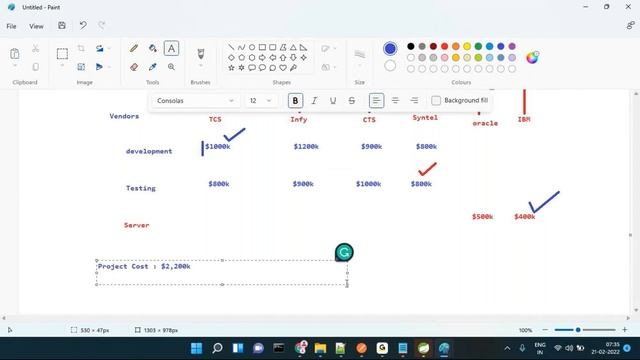Viewport: 640px width, 360px height.
Task: Open the Edit colours wheel
Action: click(x=532, y=58)
